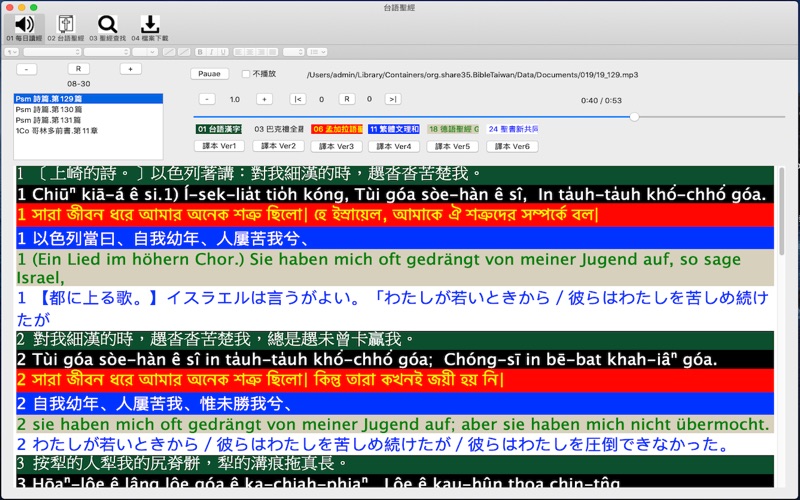Screen dimensions: 800x500
Task: Open the 聖經查找 search magnifier icon
Action: pyautogui.click(x=108, y=24)
